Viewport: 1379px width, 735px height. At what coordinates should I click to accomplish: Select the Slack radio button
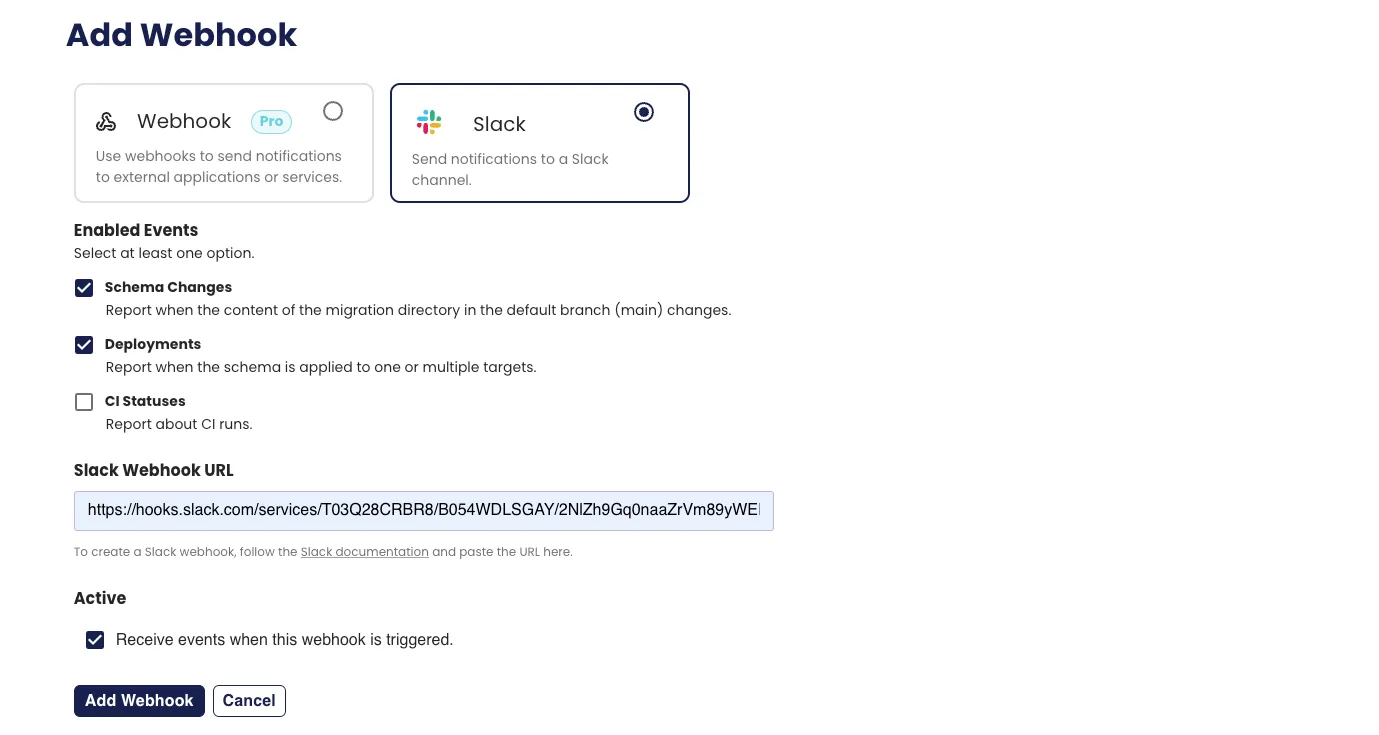tap(644, 112)
